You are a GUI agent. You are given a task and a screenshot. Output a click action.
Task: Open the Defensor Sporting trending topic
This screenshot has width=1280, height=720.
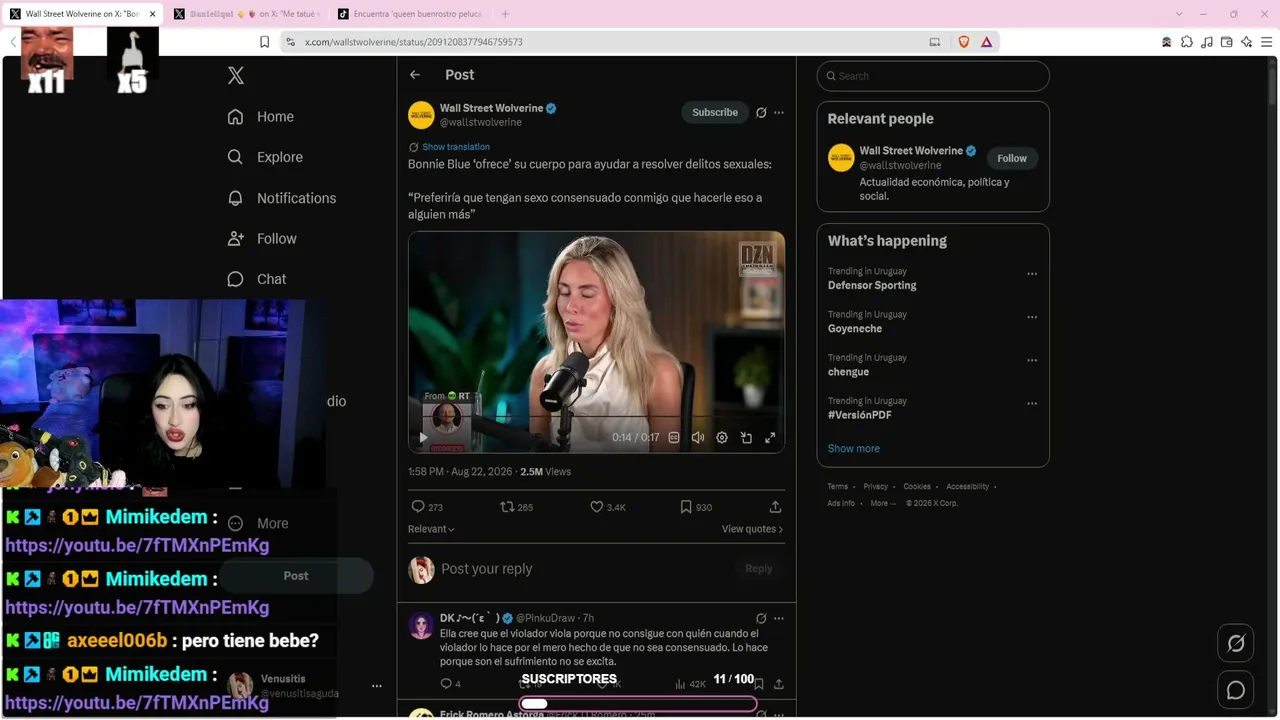coord(872,285)
